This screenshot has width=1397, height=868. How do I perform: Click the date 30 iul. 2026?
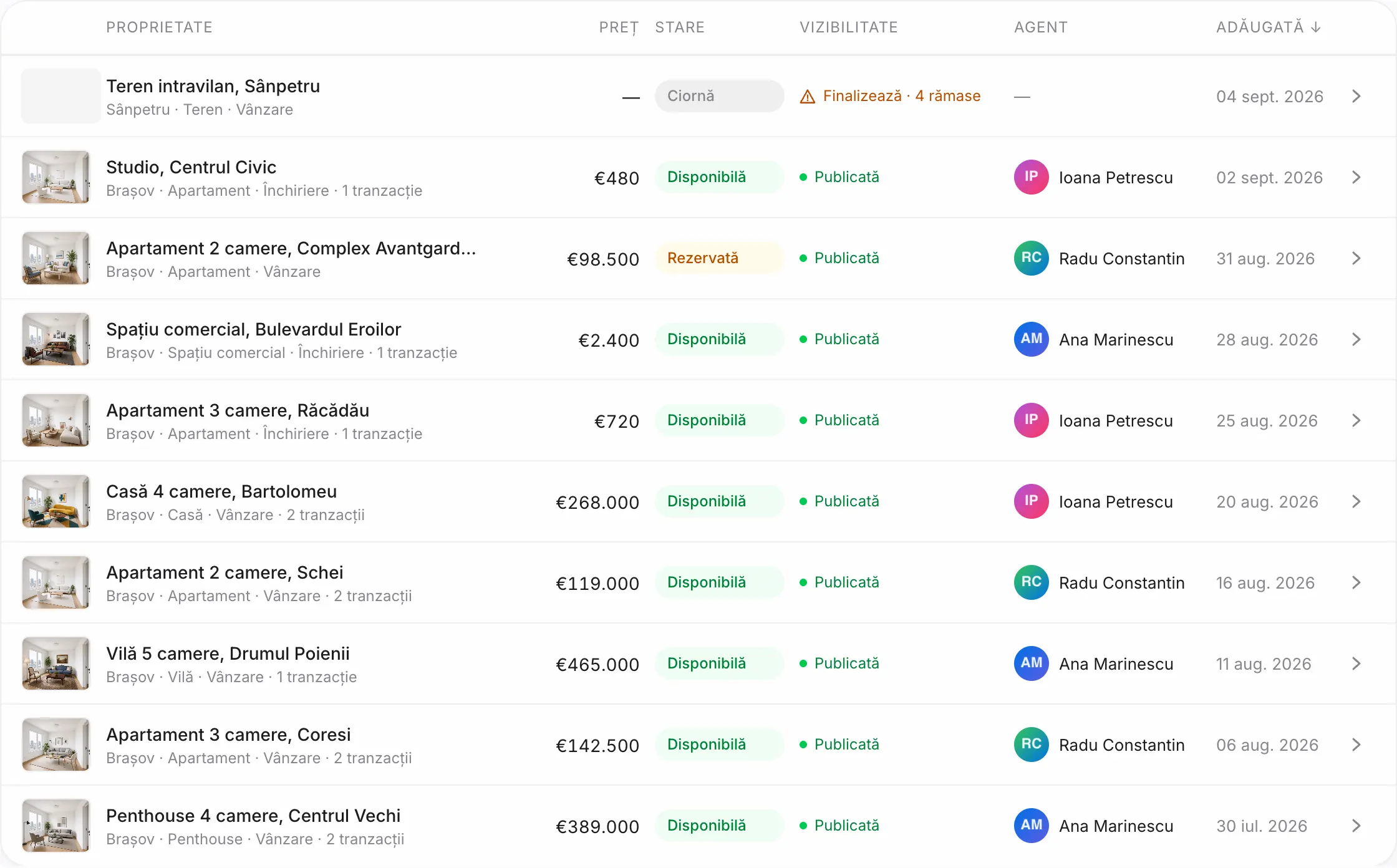(x=1262, y=826)
